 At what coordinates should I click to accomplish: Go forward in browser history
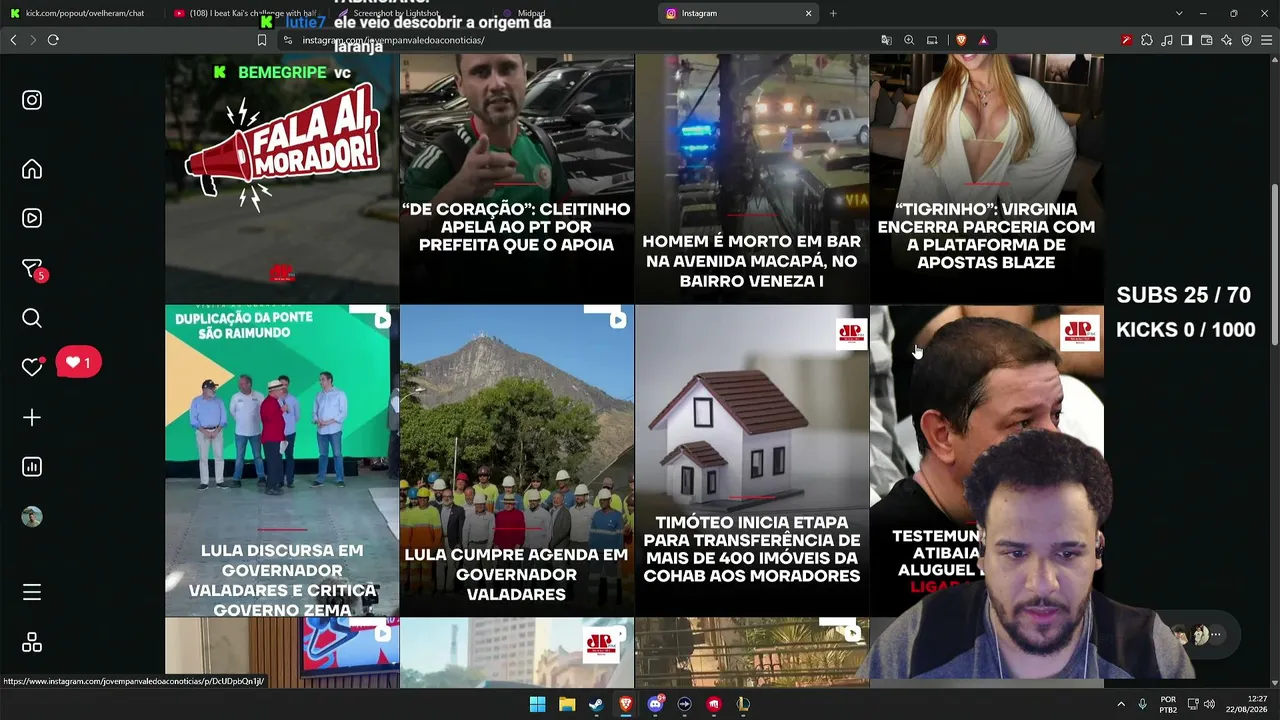32,40
